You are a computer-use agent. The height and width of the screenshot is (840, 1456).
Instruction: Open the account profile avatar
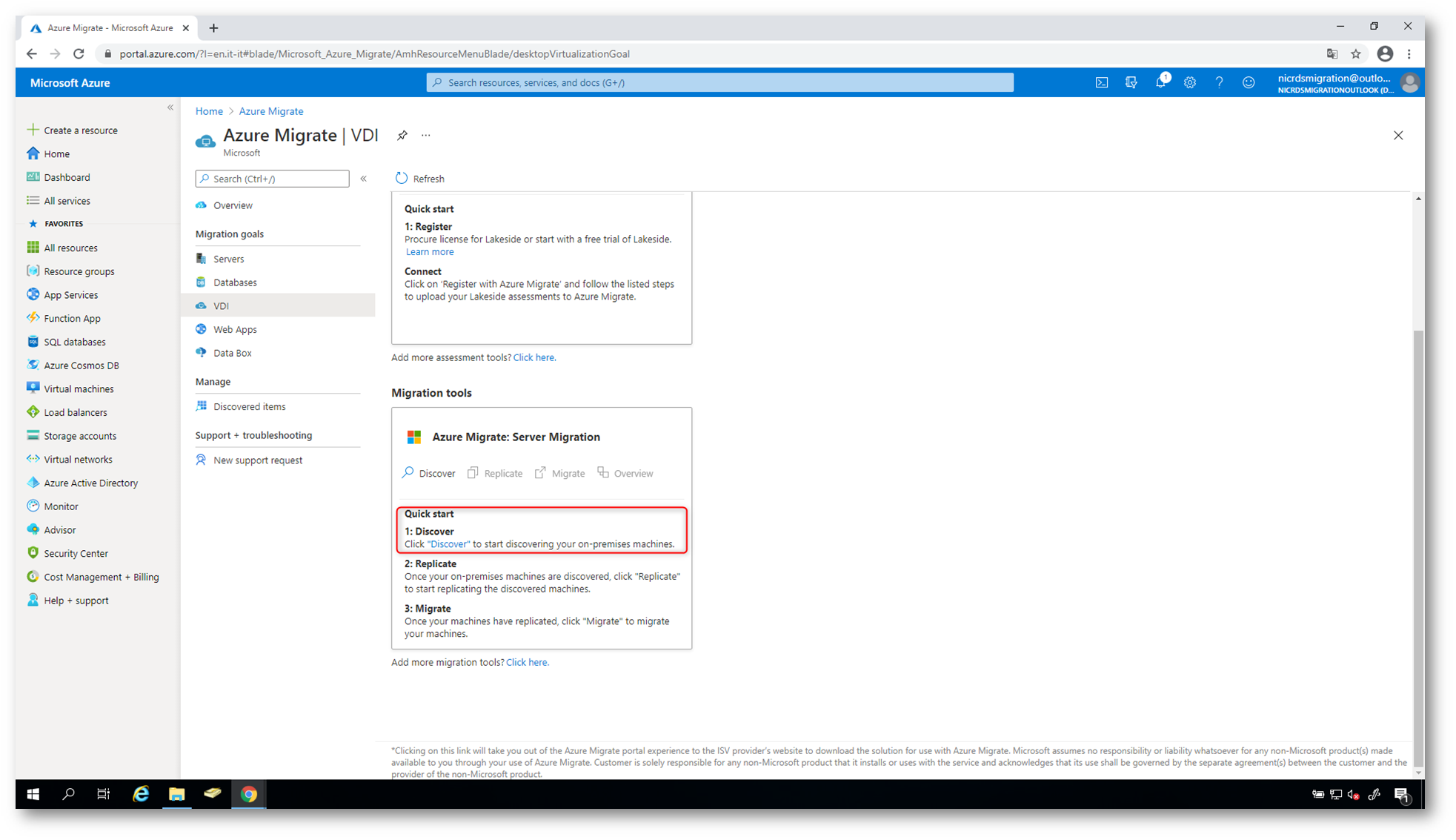tap(1409, 83)
